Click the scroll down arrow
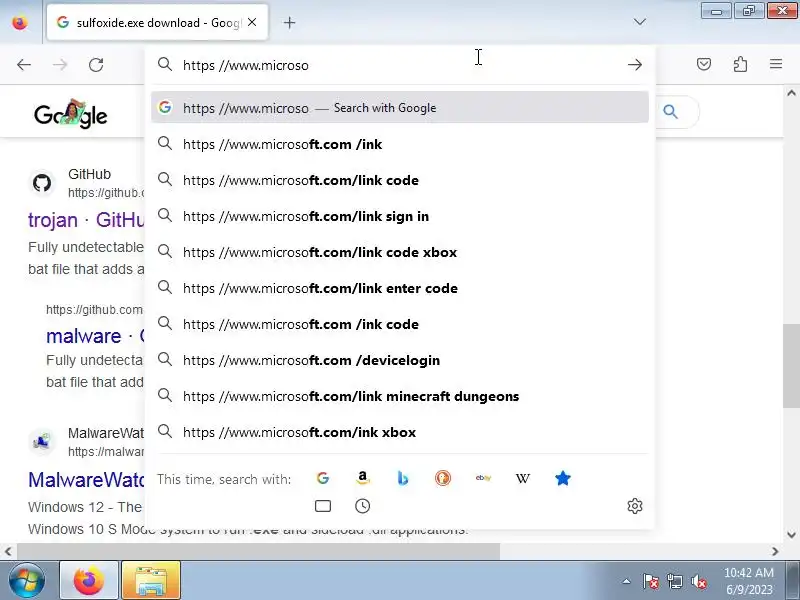 (791, 535)
